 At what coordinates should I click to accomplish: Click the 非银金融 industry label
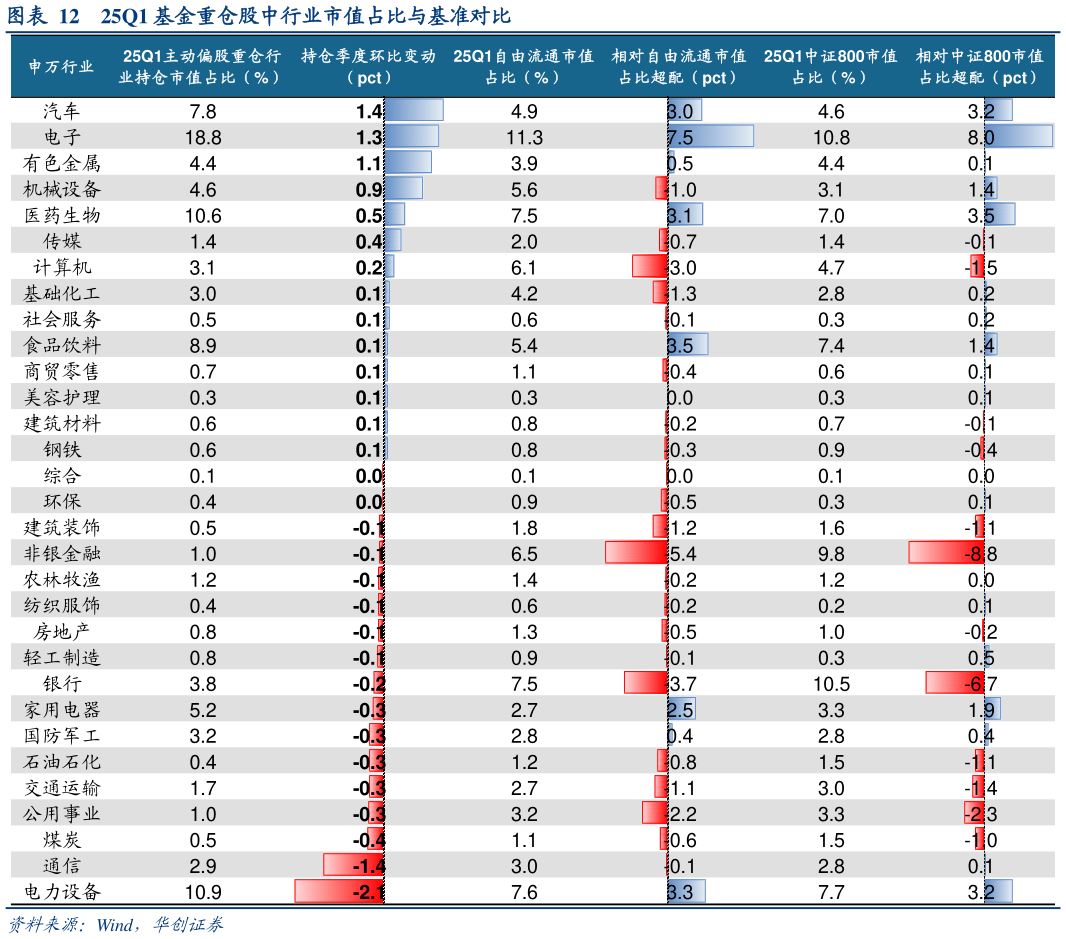pyautogui.click(x=62, y=553)
